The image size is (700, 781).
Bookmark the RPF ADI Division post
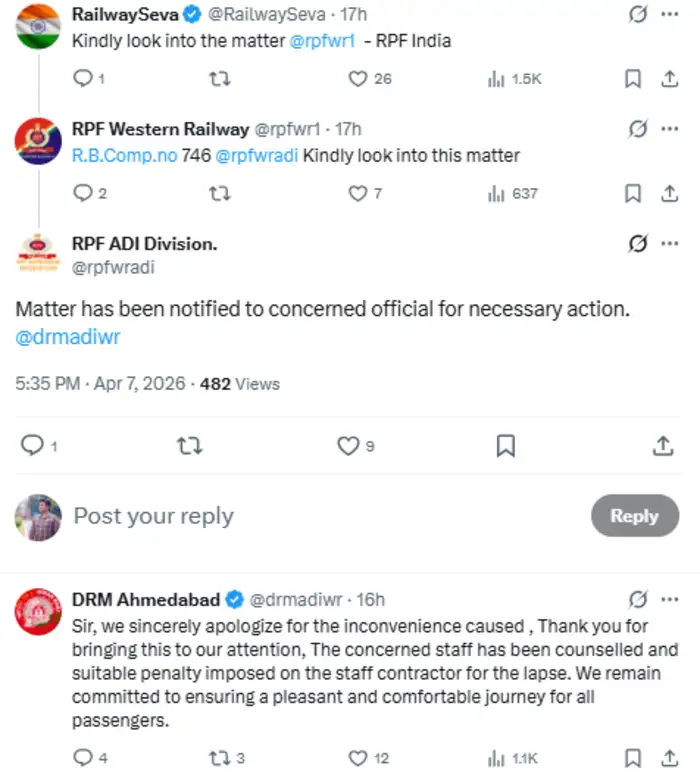tap(506, 445)
